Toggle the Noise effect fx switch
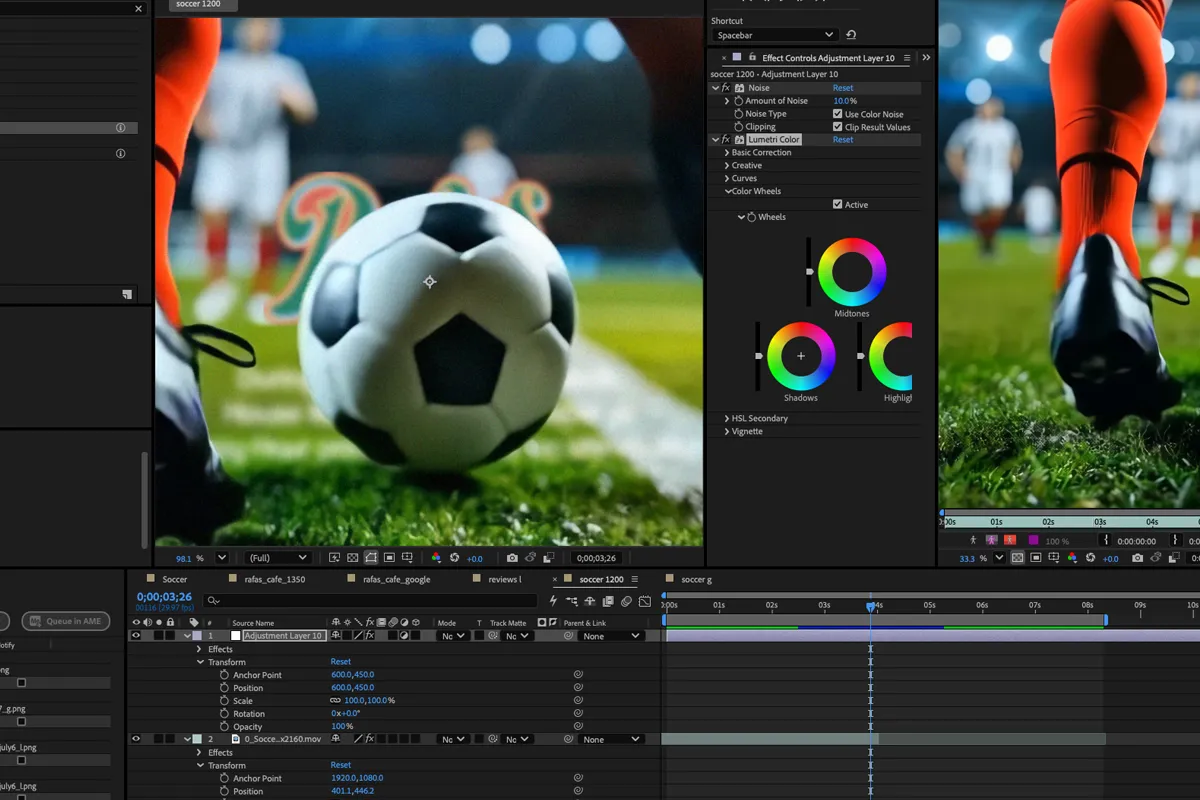This screenshot has width=1200, height=800. 726,88
